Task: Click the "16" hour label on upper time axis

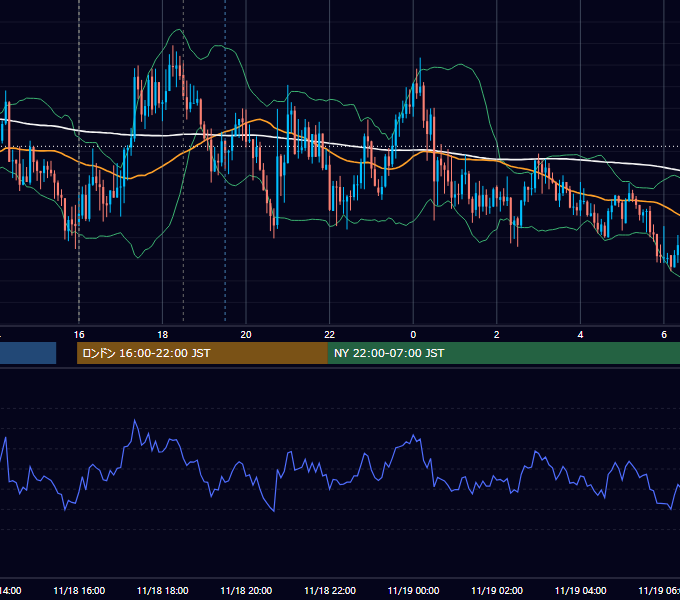Action: (x=79, y=335)
